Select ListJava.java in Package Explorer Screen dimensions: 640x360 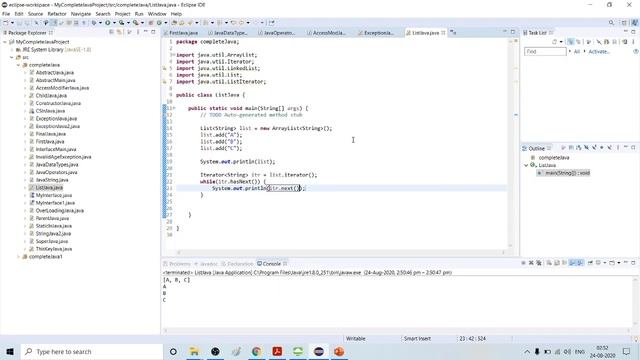[49, 188]
